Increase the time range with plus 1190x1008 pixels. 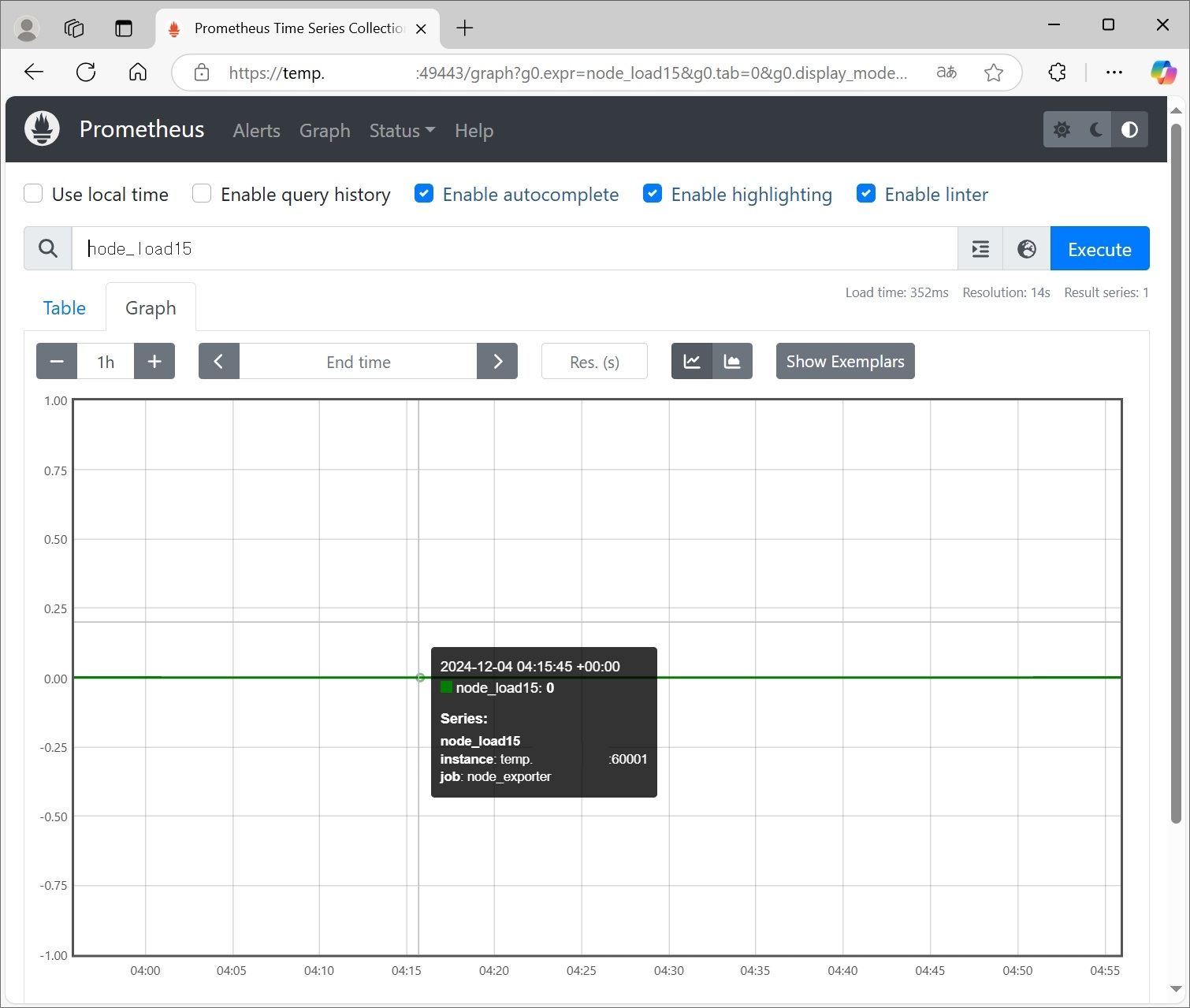pos(154,362)
